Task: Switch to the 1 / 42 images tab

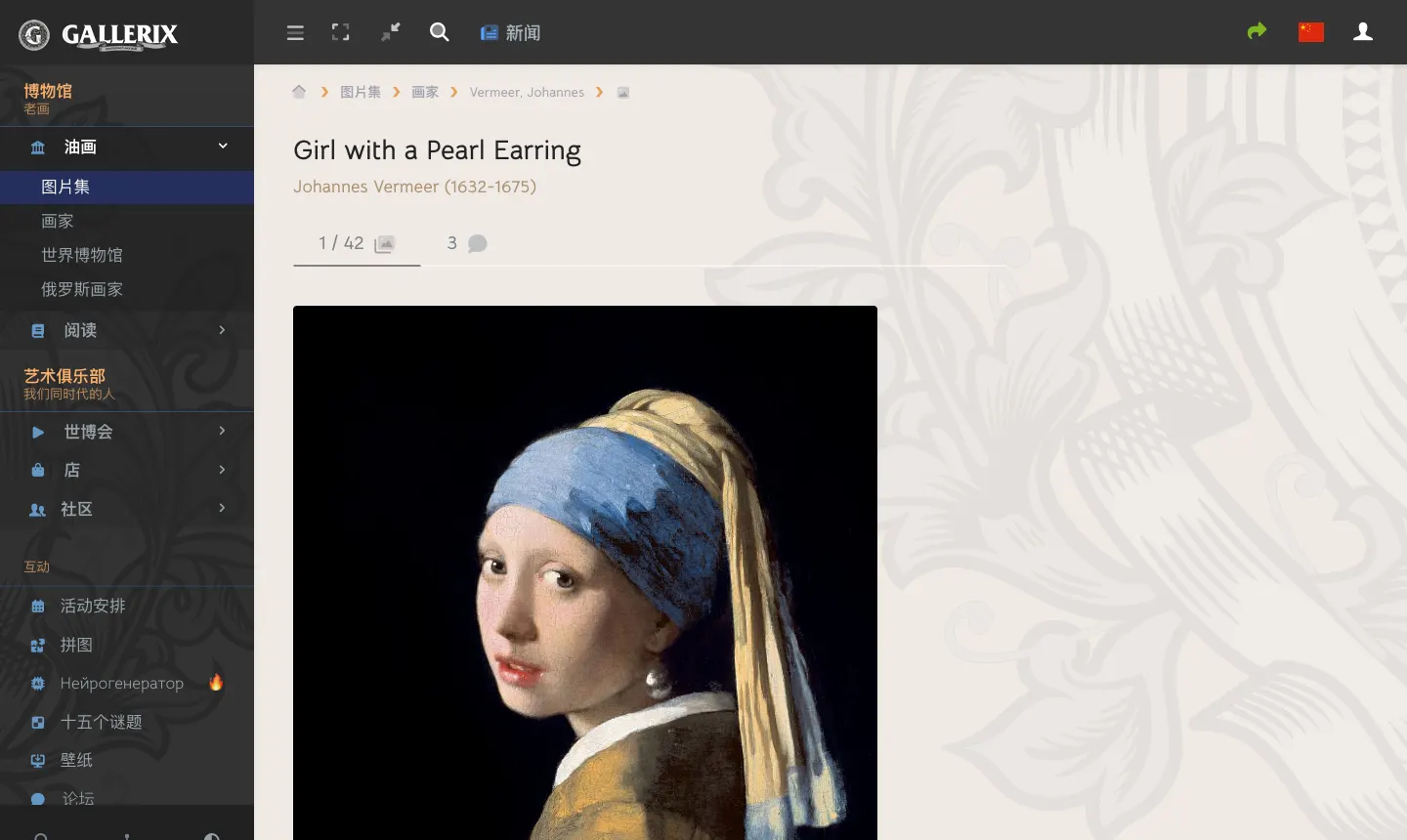Action: [357, 243]
